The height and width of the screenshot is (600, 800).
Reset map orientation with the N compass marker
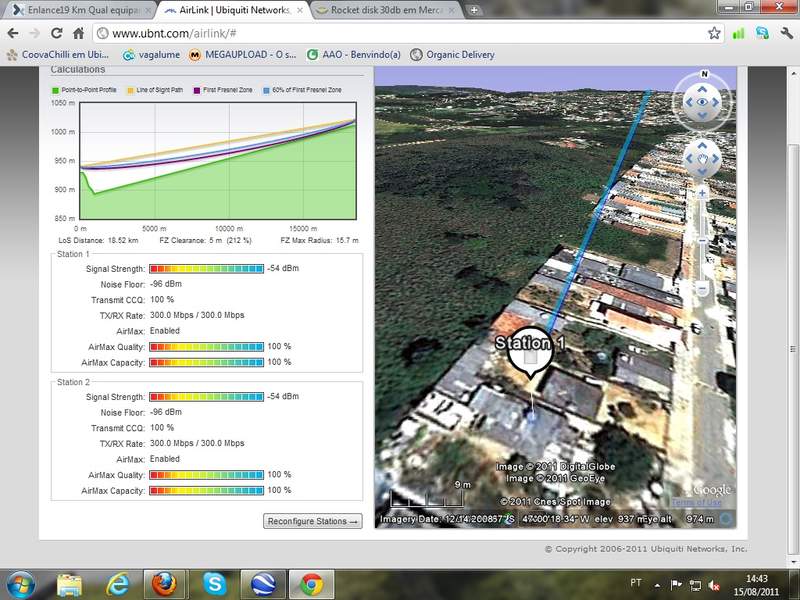(x=704, y=74)
